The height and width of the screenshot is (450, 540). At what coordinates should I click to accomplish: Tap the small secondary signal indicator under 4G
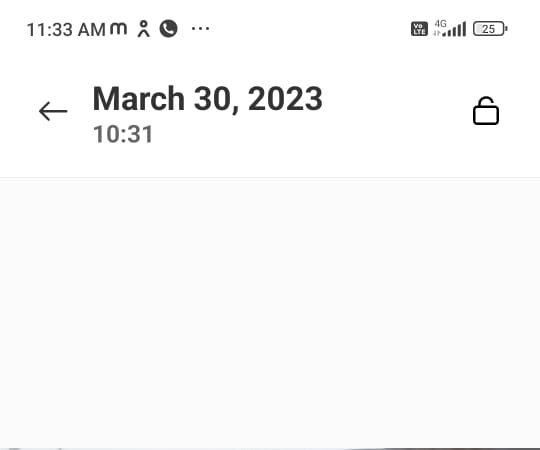coord(437,33)
